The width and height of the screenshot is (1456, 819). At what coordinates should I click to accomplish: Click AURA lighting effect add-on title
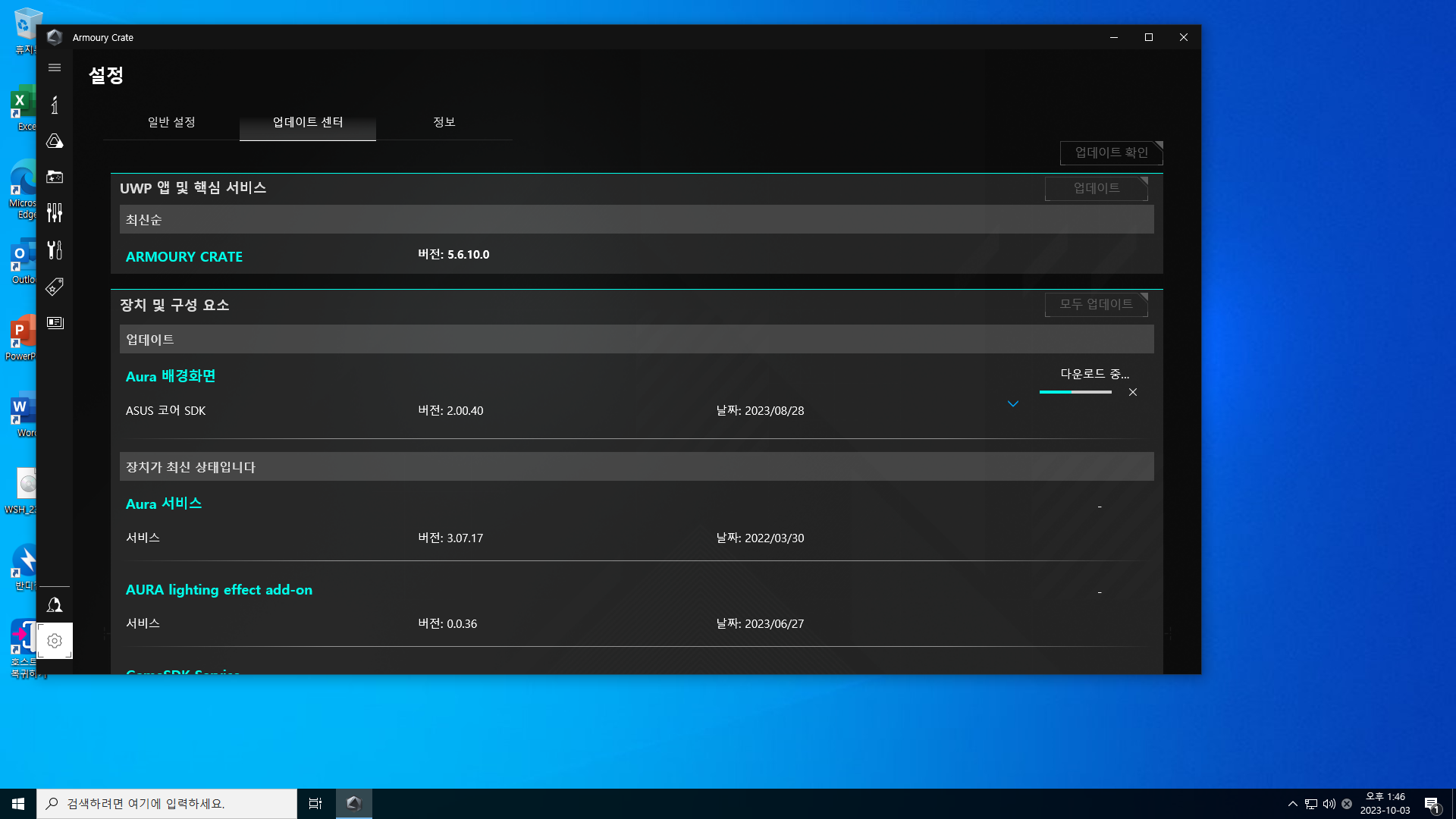[219, 589]
